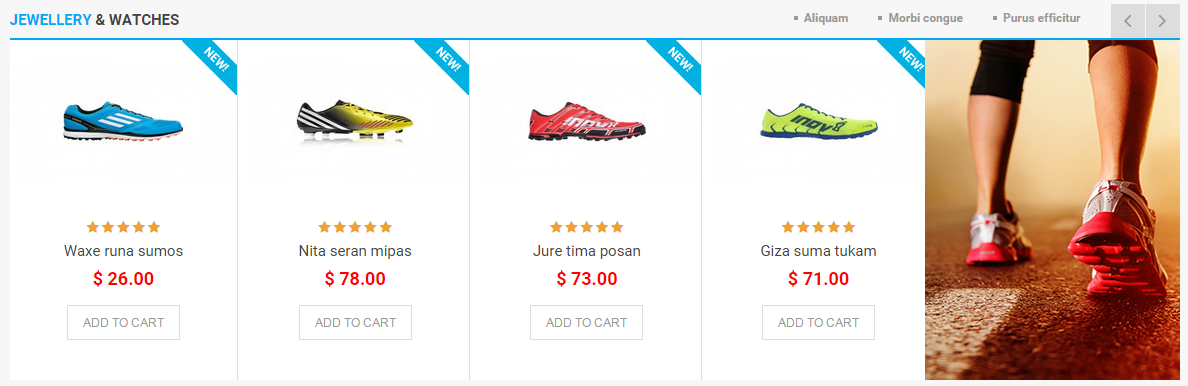Click the Waxe runa sumos product title
The height and width of the screenshot is (386, 1188).
pyautogui.click(x=123, y=251)
